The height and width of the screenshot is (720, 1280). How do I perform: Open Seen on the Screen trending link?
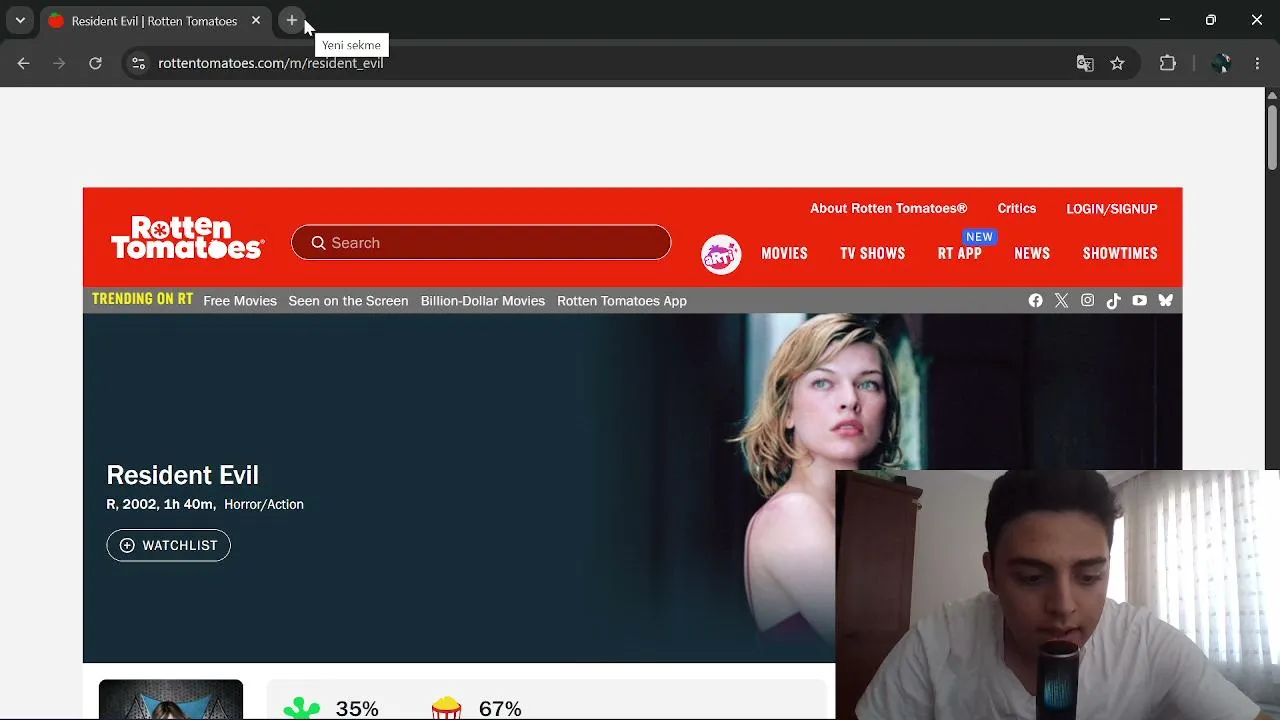point(348,301)
